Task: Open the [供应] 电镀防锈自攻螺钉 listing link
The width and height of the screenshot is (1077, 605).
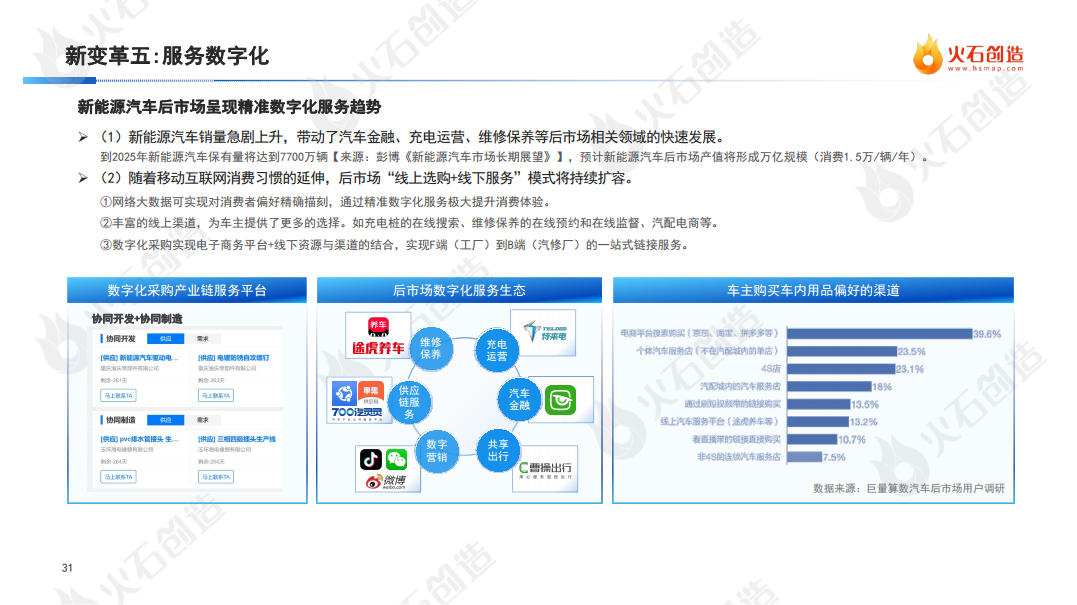Action: click(x=234, y=358)
